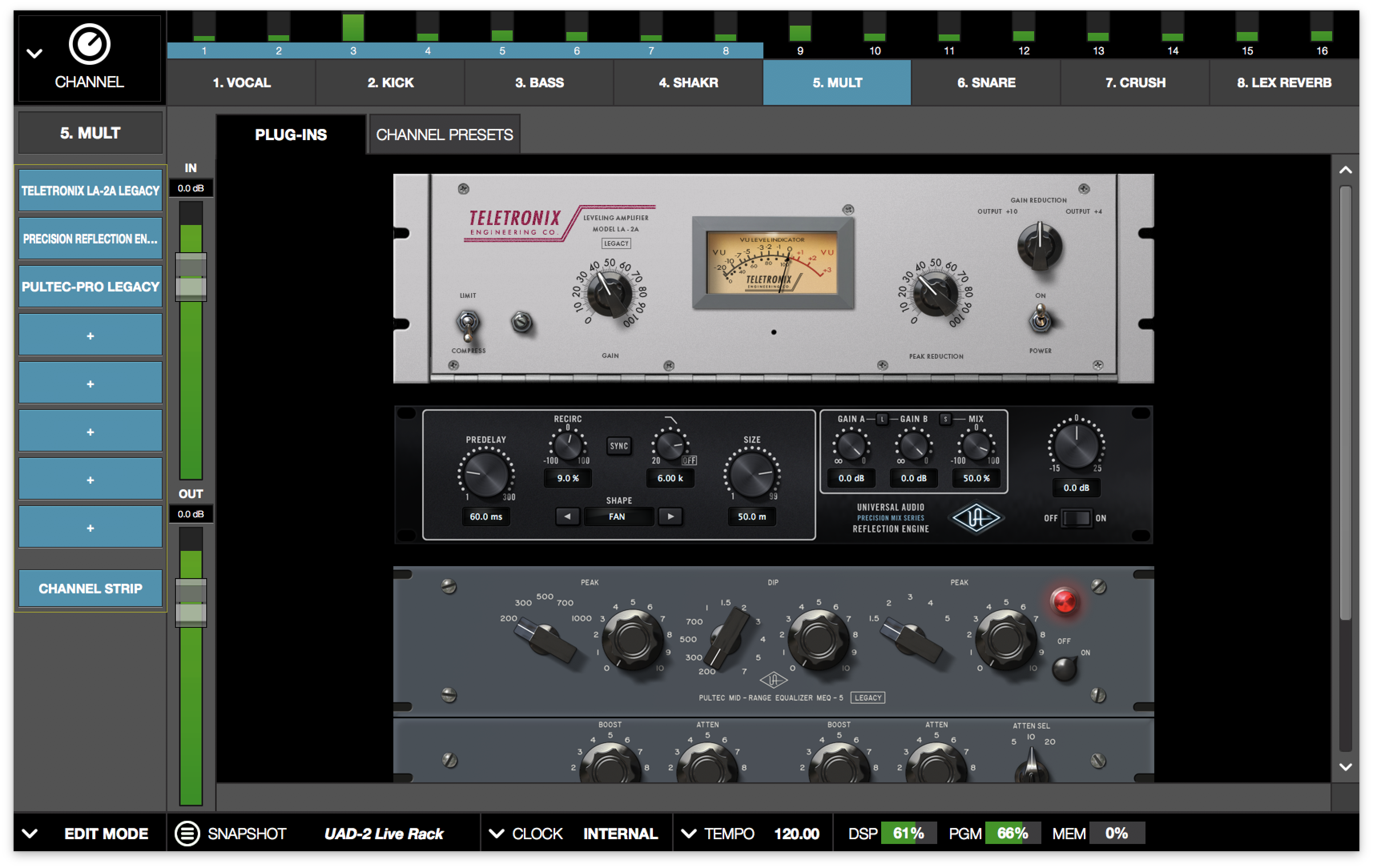Select Pultec-Pro Legacy plug-in slot
The height and width of the screenshot is (868, 1373).
pos(90,287)
